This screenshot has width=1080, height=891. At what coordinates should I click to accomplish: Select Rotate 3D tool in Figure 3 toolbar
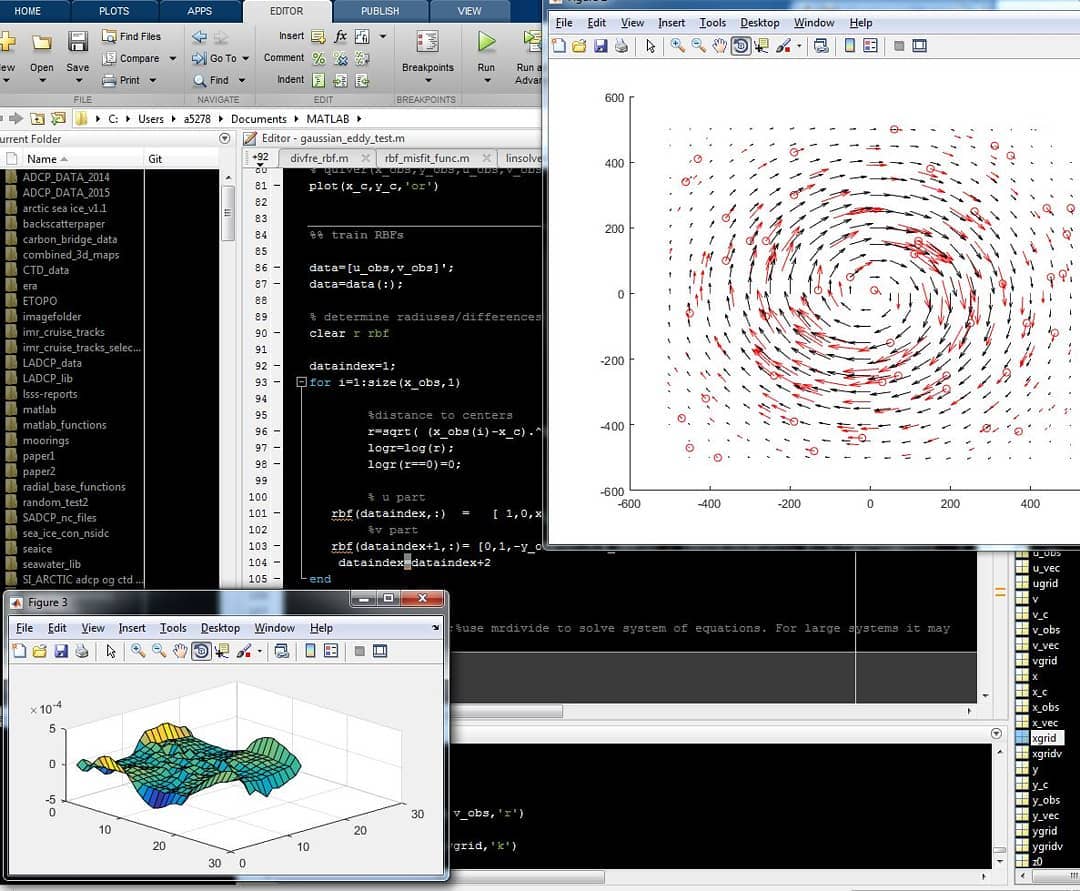tap(201, 651)
